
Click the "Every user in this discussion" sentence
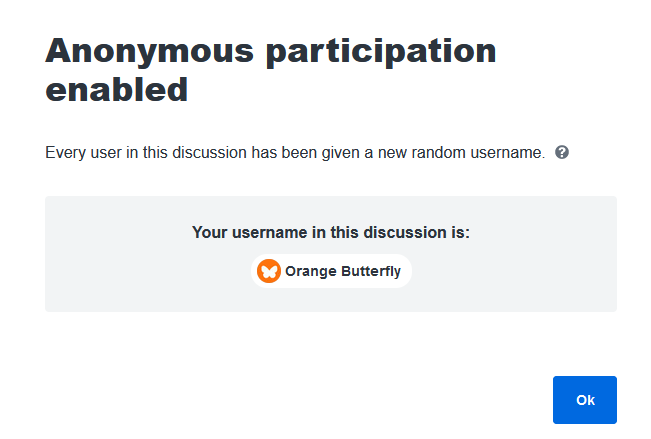click(295, 153)
